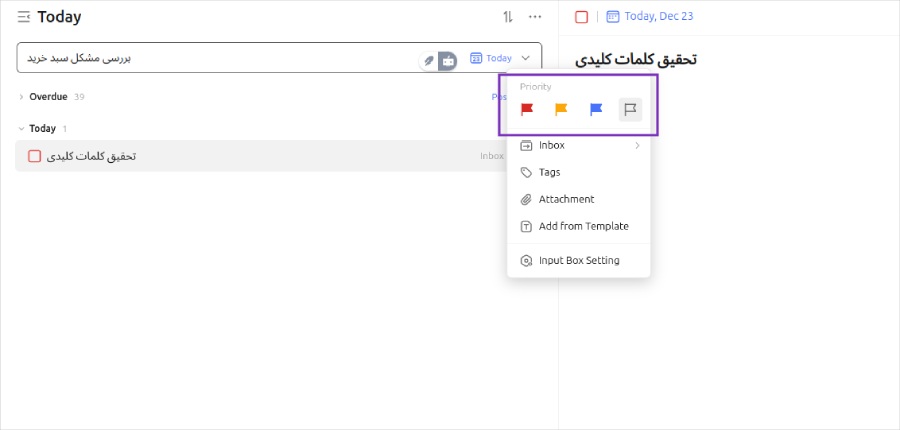Select the تحقیق کلمات کلیدی task row text
Image resolution: width=900 pixels, height=430 pixels.
pos(91,156)
